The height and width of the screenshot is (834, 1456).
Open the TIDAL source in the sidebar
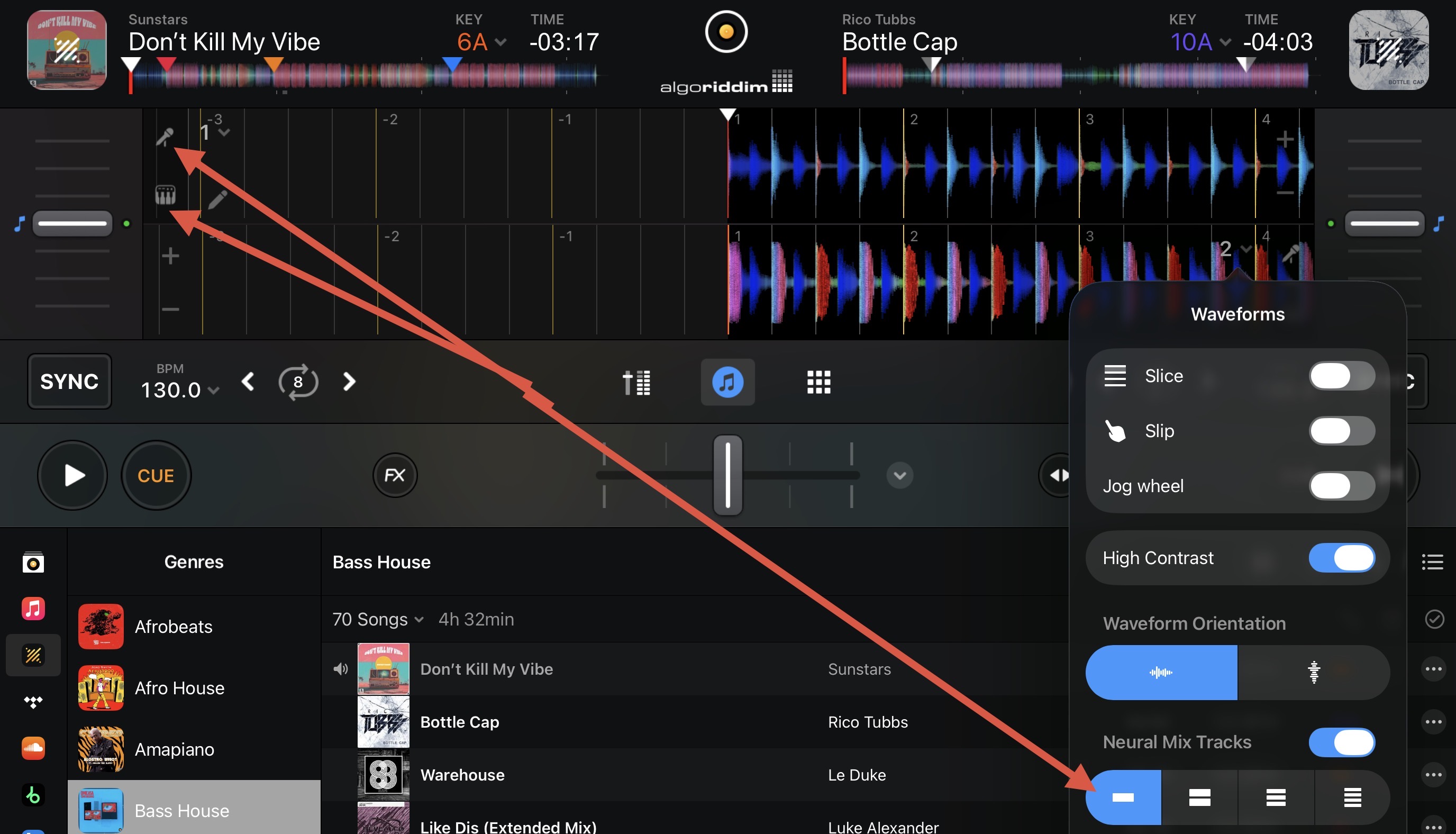click(x=33, y=702)
